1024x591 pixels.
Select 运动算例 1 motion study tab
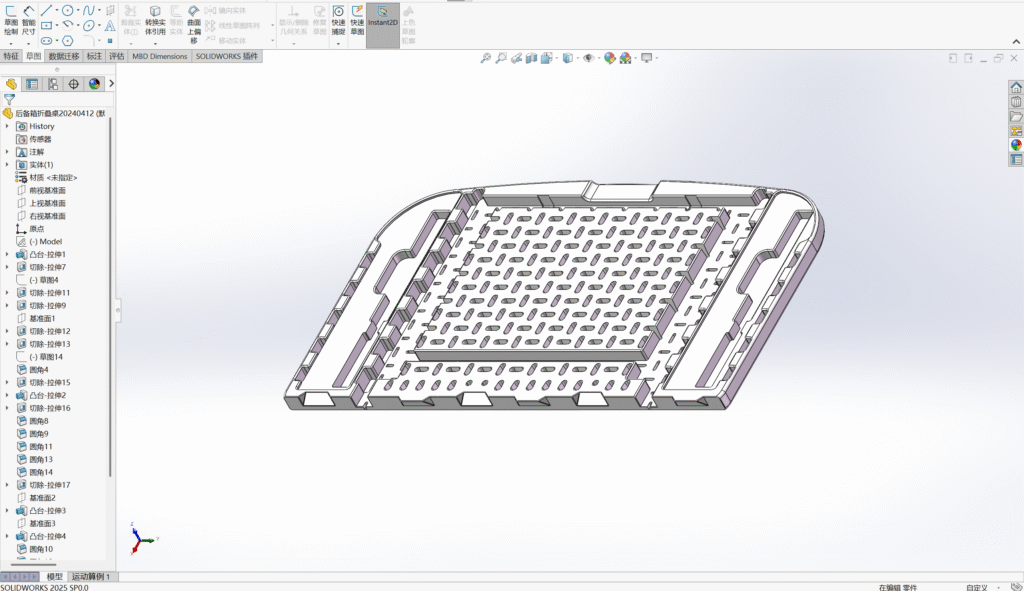click(93, 577)
